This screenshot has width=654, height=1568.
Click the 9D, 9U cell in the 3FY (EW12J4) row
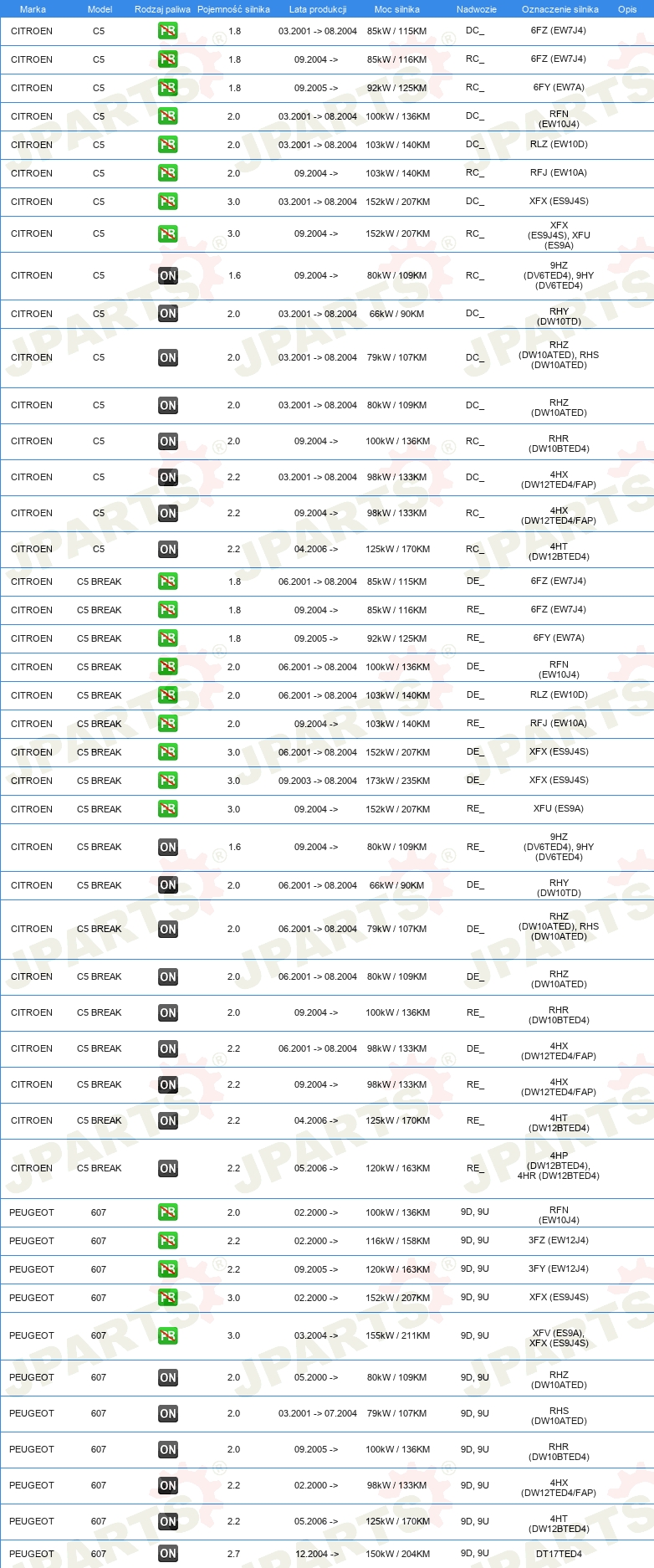click(x=475, y=1269)
